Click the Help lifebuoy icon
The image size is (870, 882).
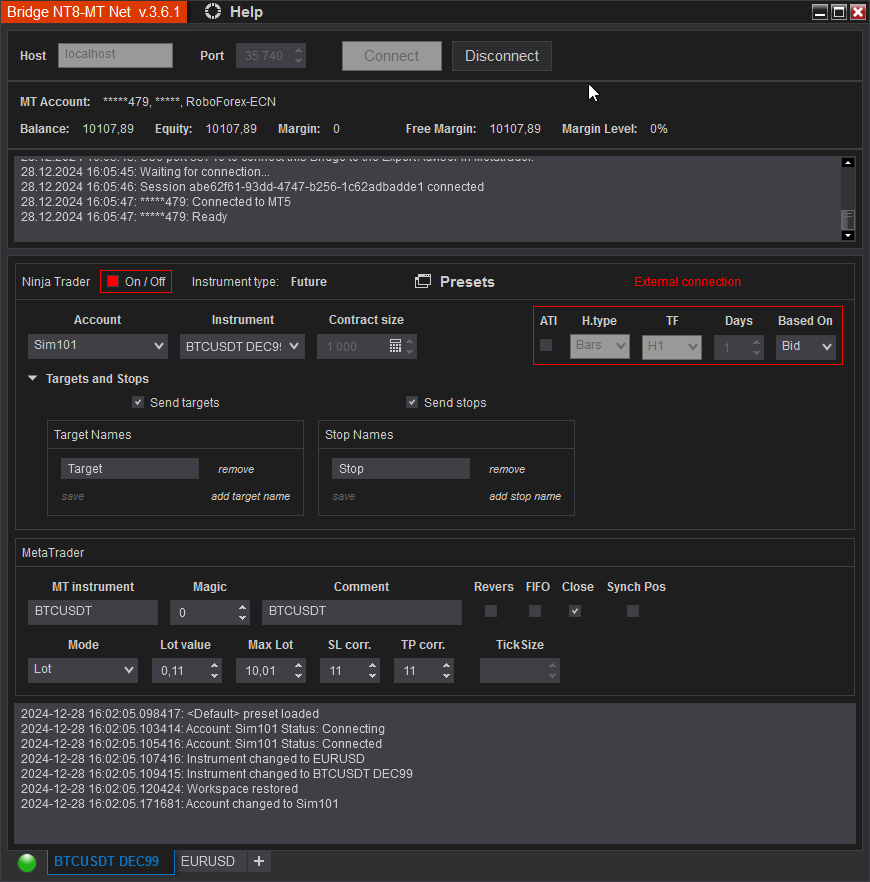[x=212, y=12]
